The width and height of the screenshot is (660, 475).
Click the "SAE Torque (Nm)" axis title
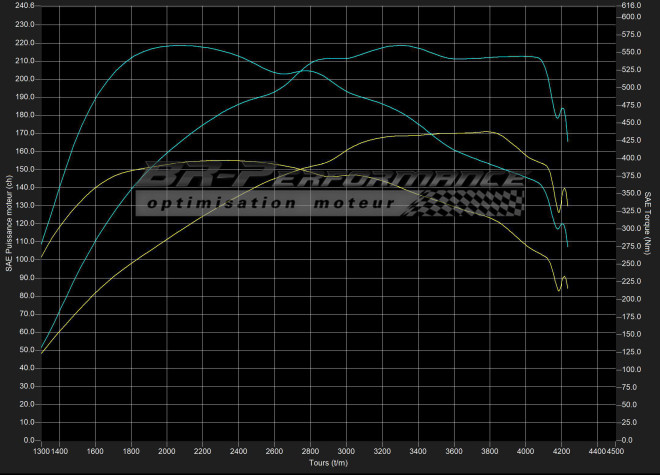point(649,222)
